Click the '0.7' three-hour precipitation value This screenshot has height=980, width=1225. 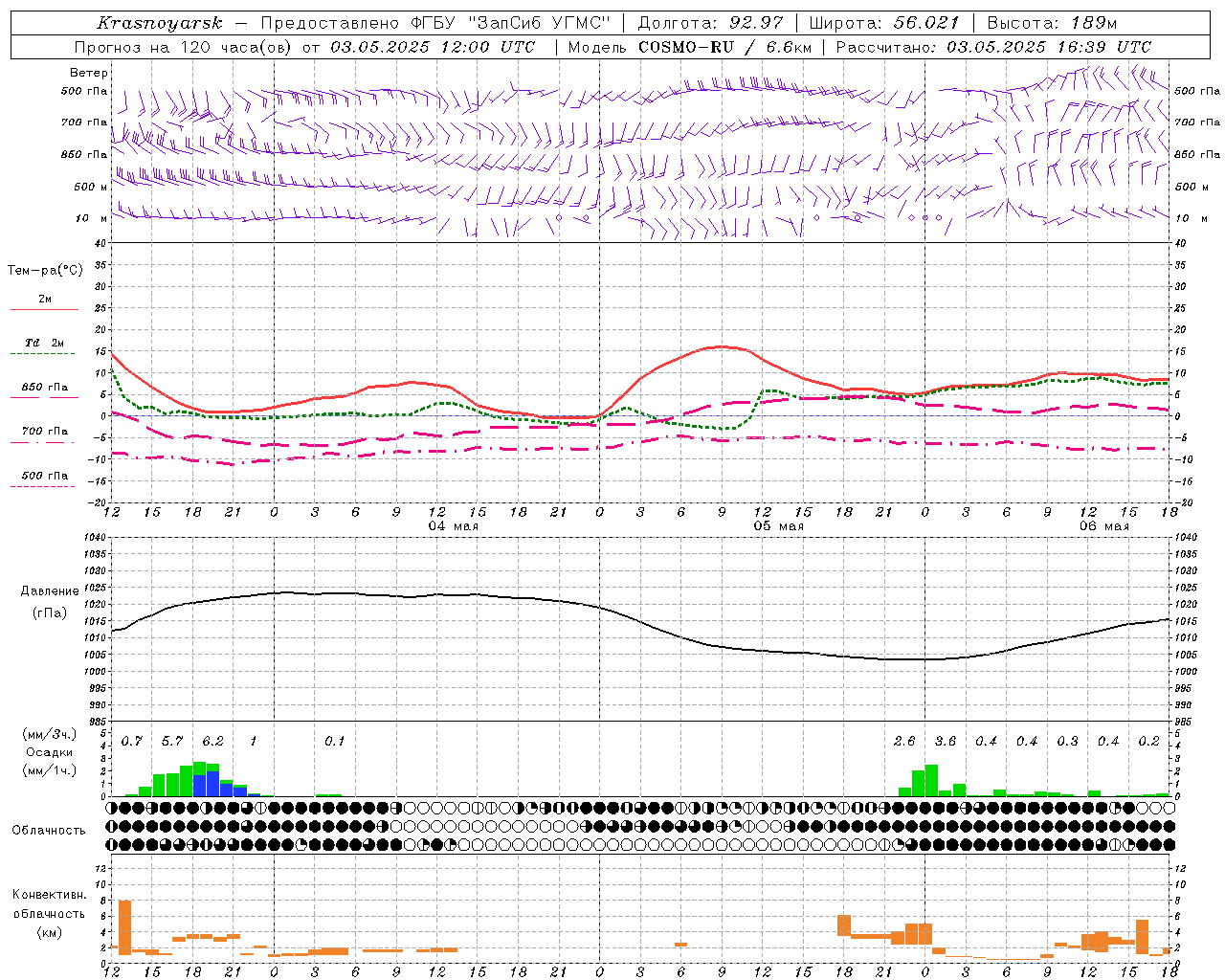point(132,741)
